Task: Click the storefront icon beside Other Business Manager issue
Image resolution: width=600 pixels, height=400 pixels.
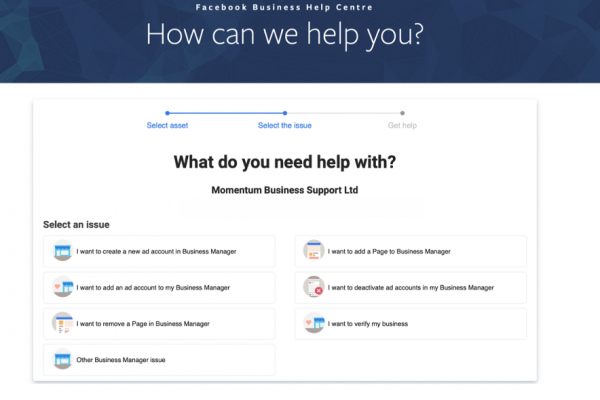Action: [62, 359]
